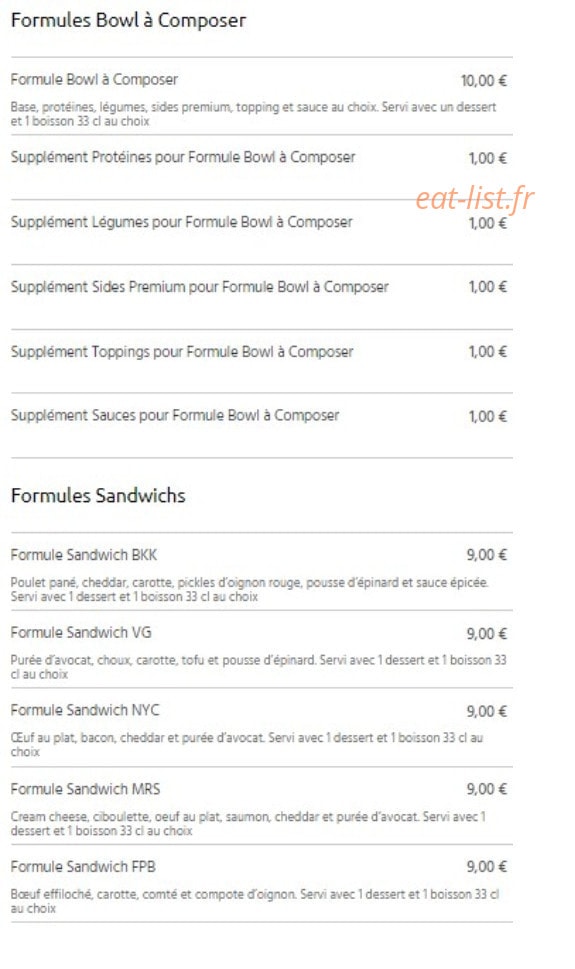The height and width of the screenshot is (969, 575).
Task: Click the 9,00 € price for Sandwich BKK
Action: pos(487,555)
